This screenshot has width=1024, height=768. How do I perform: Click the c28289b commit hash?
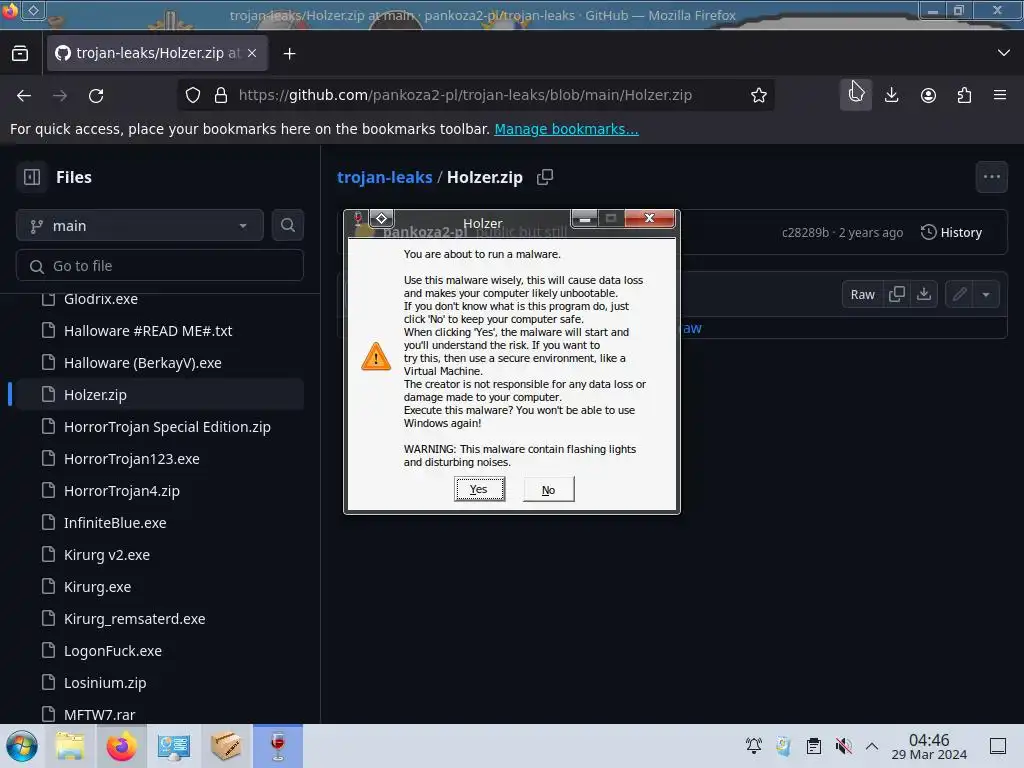(x=805, y=232)
